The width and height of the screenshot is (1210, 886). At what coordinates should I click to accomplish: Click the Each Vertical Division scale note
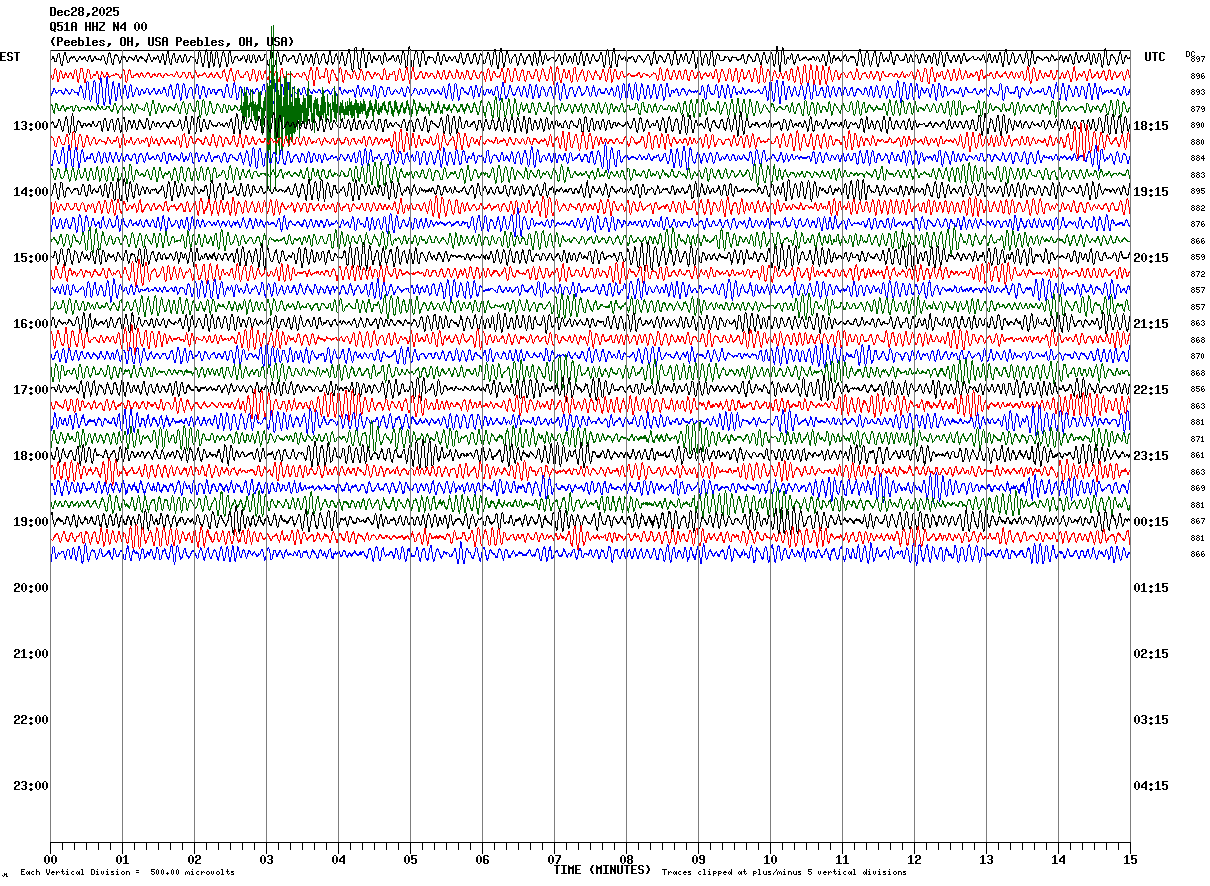click(x=127, y=873)
